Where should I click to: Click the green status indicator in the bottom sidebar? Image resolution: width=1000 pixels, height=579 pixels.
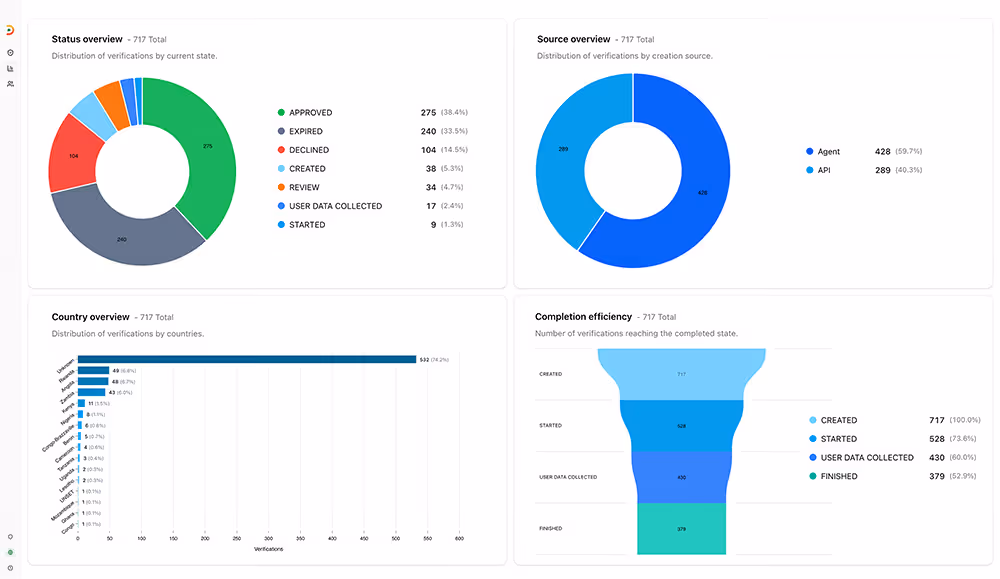pos(10,552)
